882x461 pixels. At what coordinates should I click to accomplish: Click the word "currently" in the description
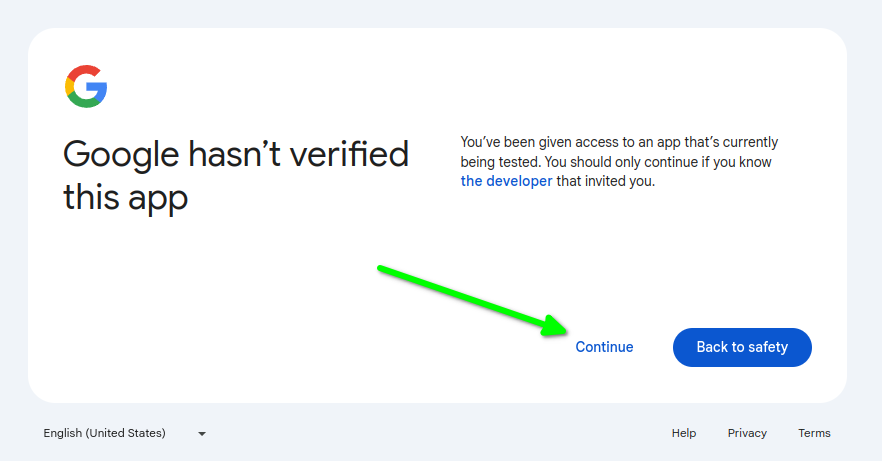(x=750, y=142)
